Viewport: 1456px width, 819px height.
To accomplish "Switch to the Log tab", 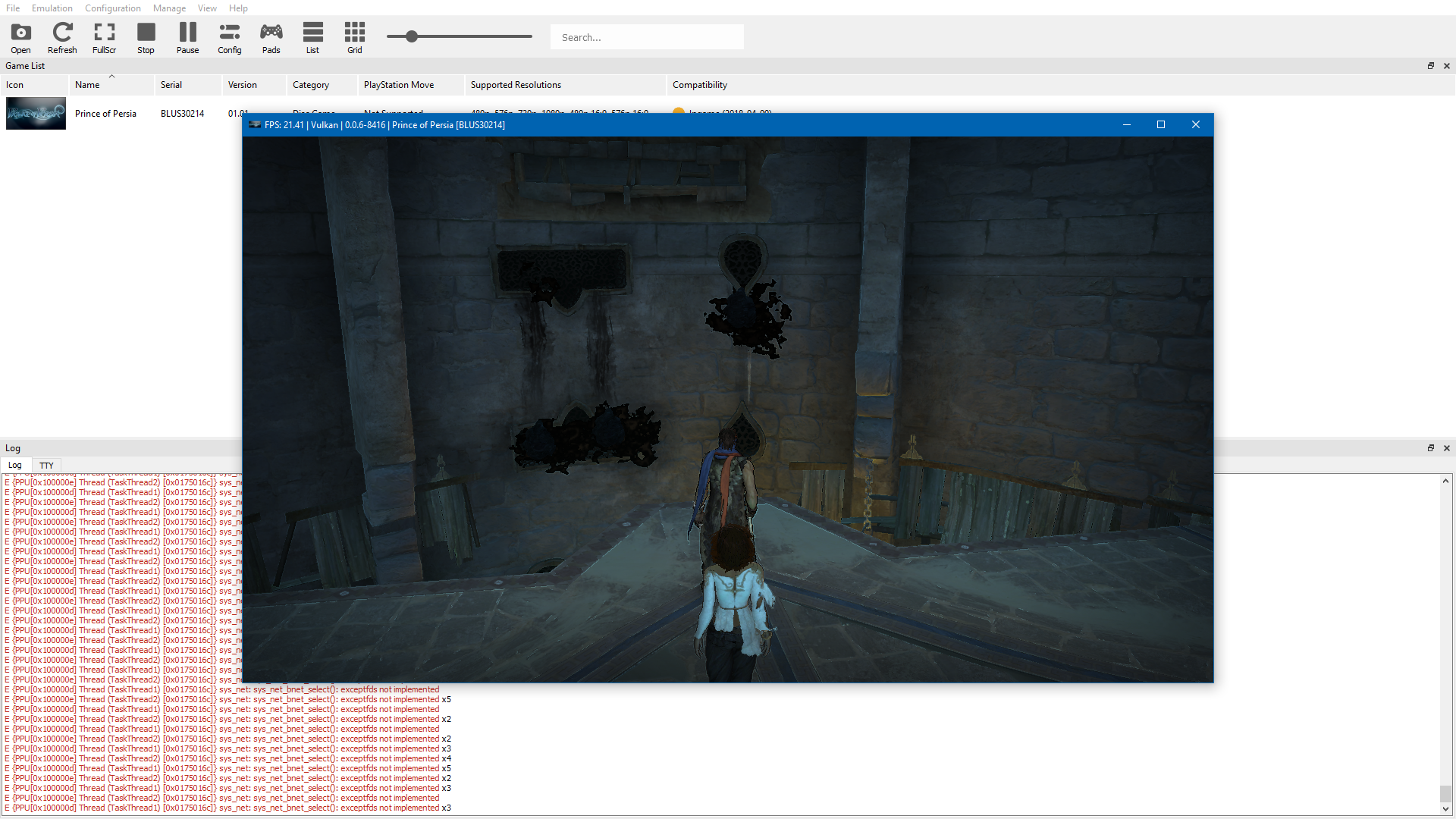I will (15, 466).
